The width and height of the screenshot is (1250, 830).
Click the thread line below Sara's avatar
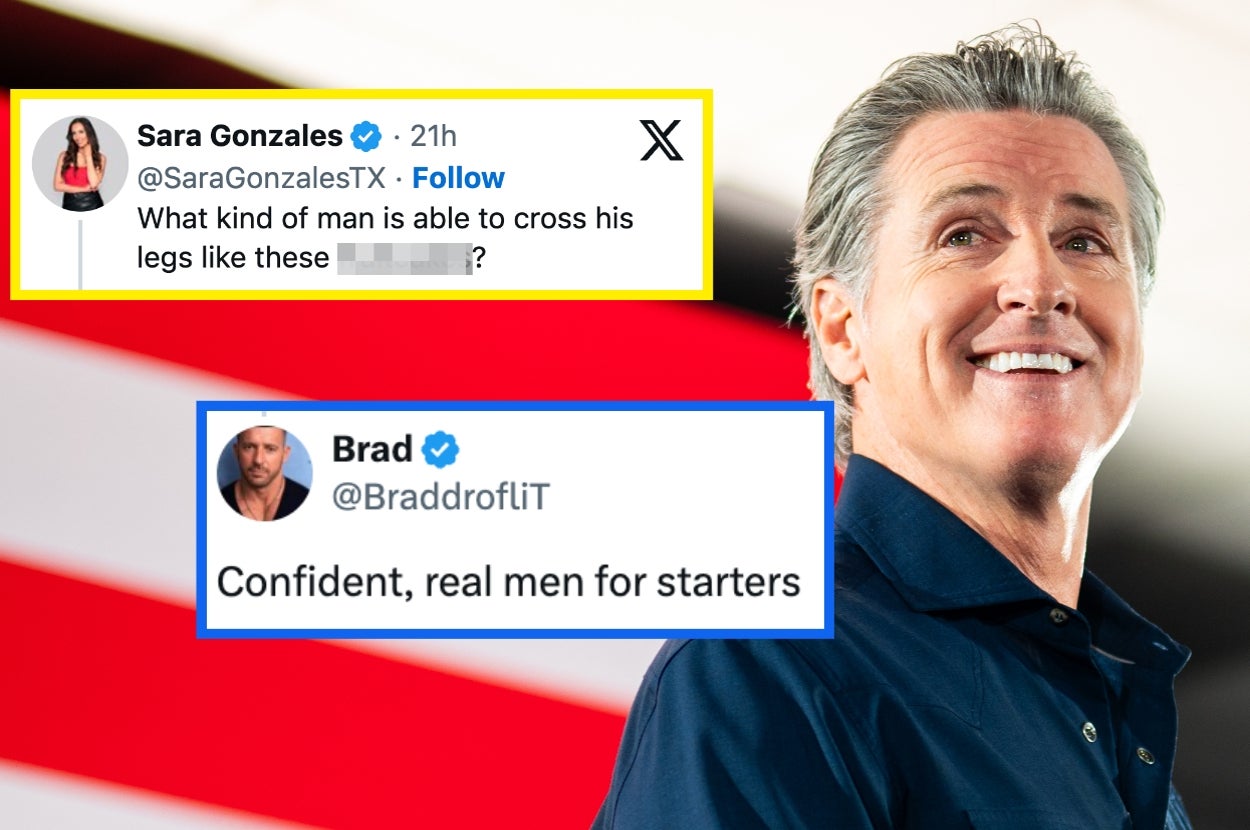click(80, 255)
